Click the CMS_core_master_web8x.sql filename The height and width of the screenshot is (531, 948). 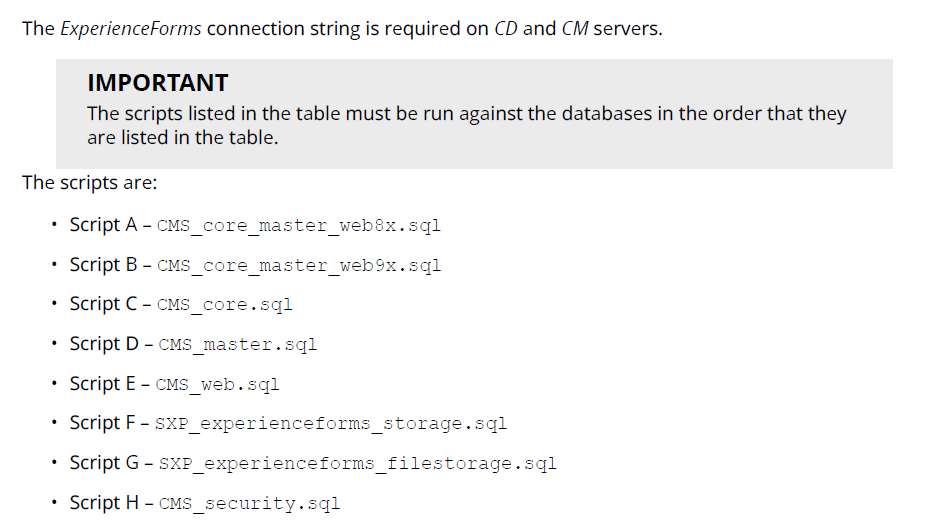[299, 226]
